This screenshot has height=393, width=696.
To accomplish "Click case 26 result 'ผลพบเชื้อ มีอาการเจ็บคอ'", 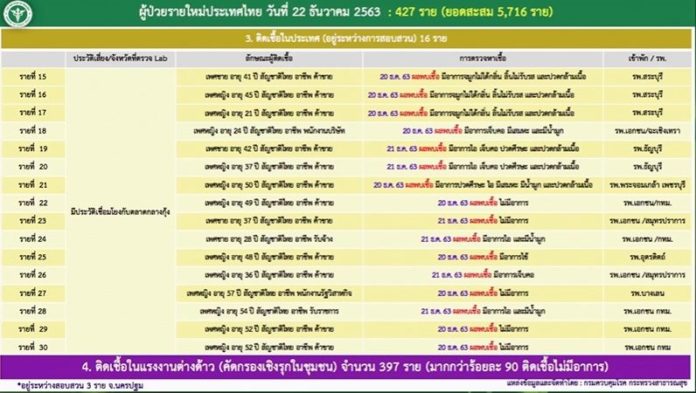I will pyautogui.click(x=483, y=275).
